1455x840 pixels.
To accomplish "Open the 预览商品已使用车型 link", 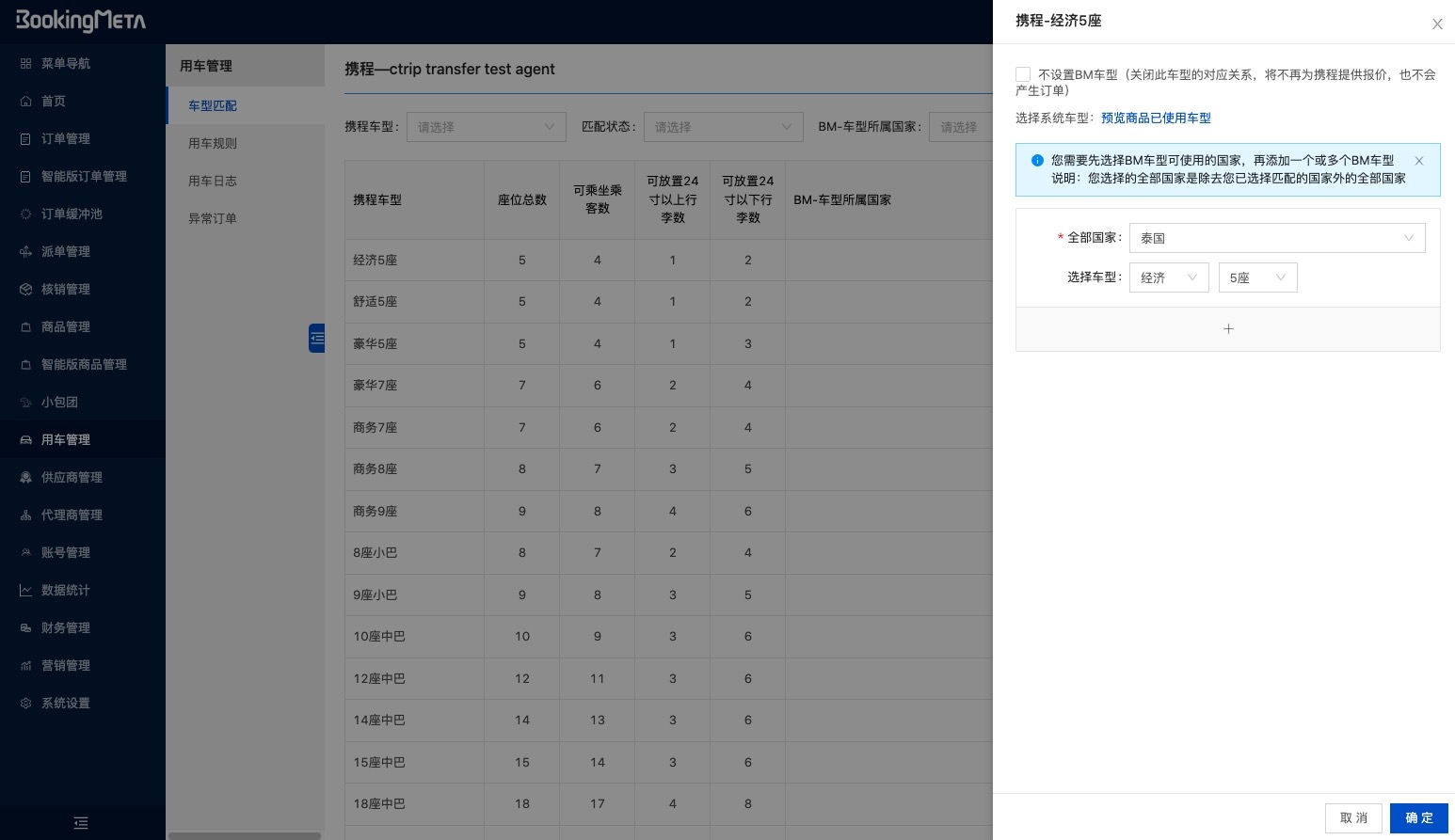I will pos(1156,119).
